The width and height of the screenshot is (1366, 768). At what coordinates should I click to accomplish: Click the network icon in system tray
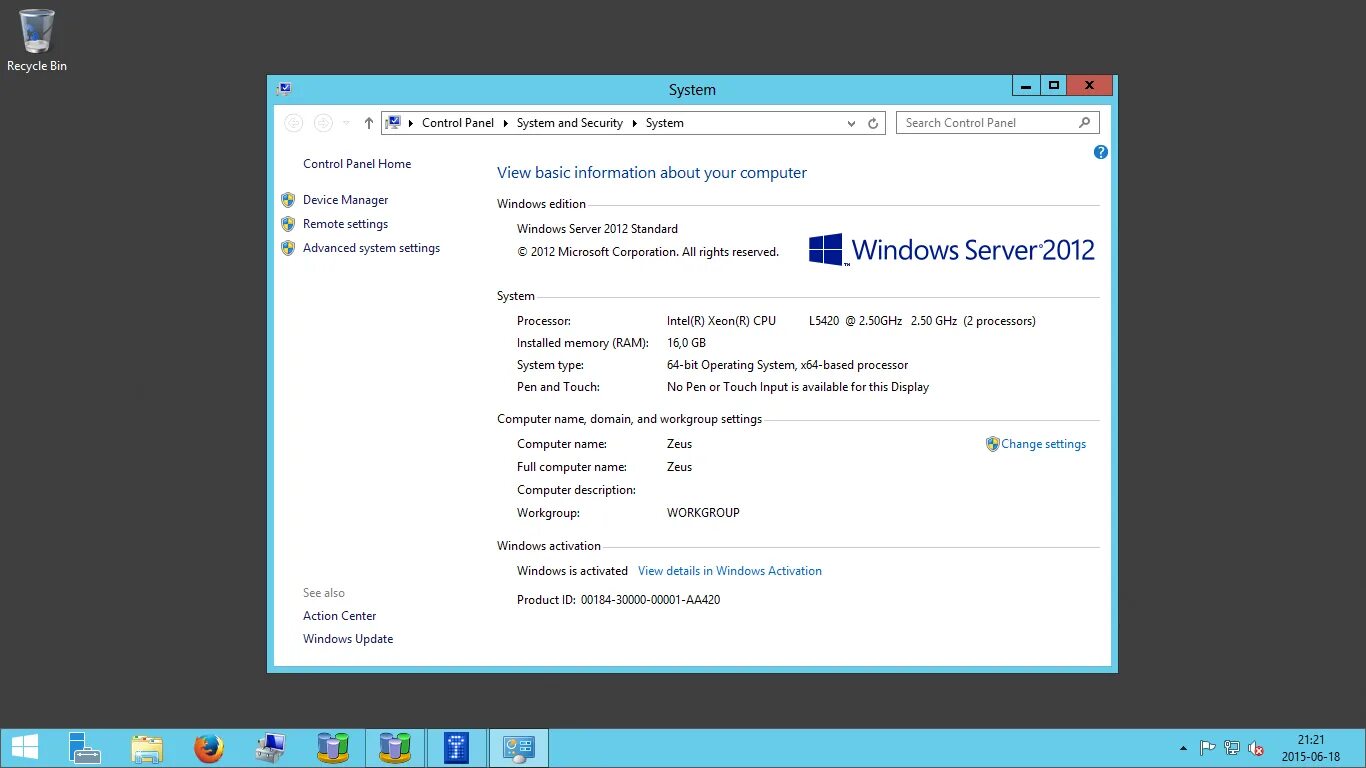(x=1232, y=748)
